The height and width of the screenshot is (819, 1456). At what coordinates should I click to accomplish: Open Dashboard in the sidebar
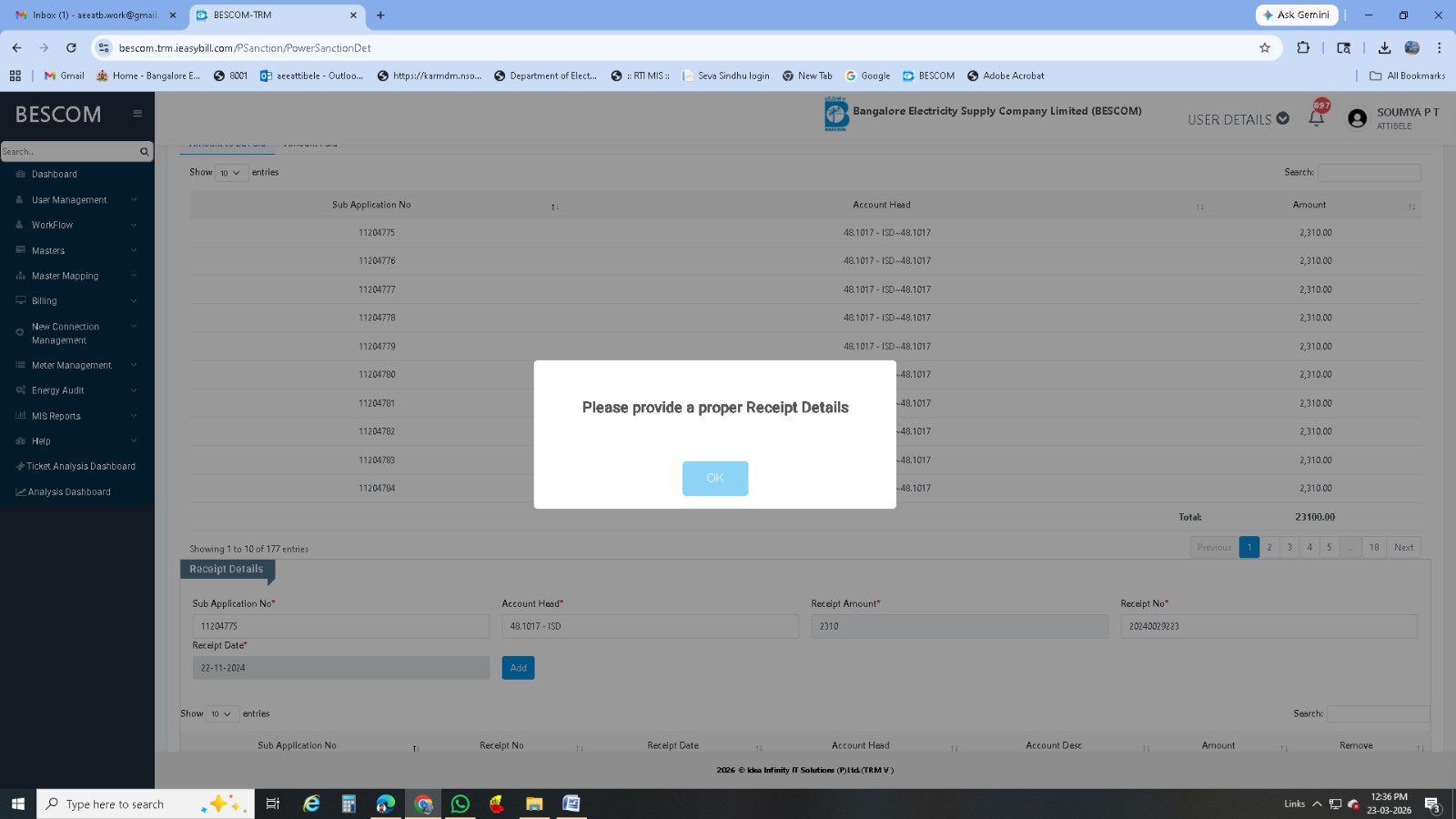pos(55,174)
